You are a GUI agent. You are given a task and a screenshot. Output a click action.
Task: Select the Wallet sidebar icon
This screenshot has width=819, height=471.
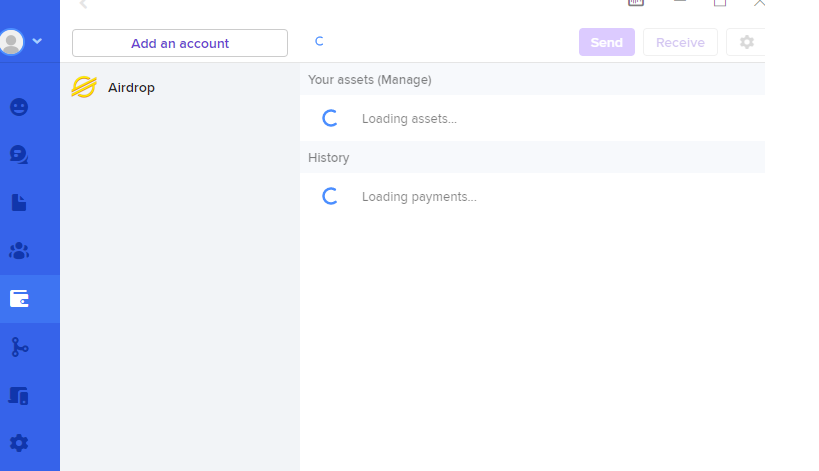coord(19,298)
